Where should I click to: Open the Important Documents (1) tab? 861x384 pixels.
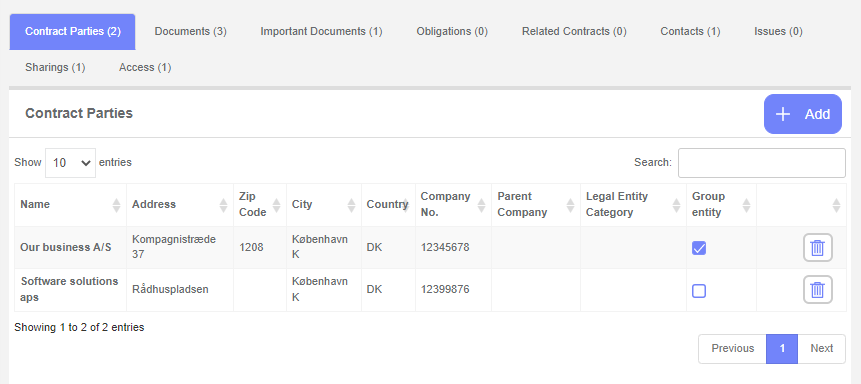(x=321, y=31)
